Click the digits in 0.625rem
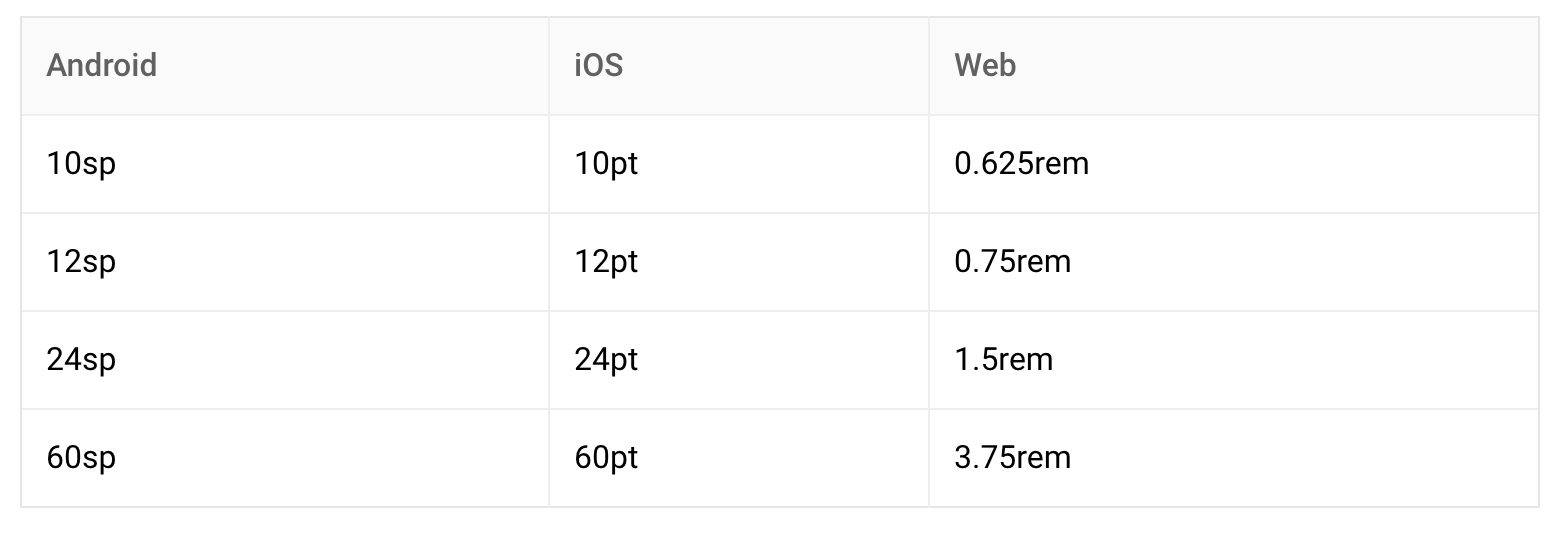The height and width of the screenshot is (548, 1564). pos(994,164)
